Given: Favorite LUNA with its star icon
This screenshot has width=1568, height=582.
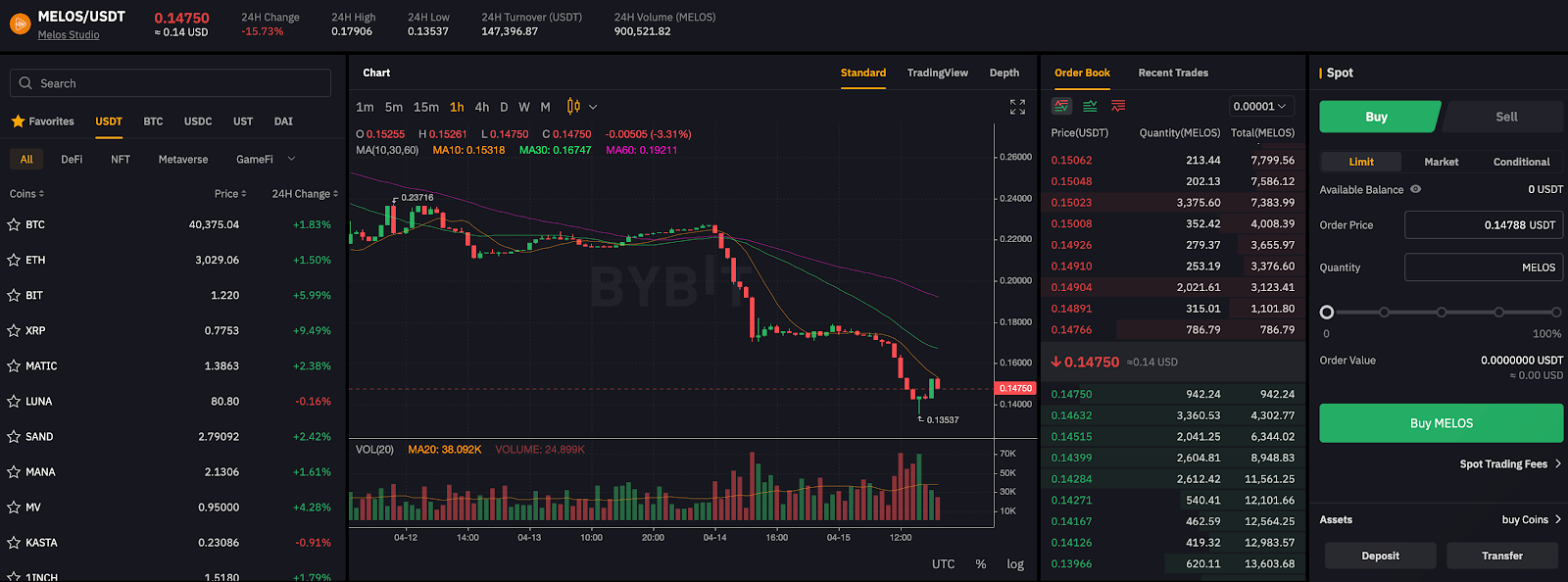Looking at the screenshot, I should coord(14,401).
